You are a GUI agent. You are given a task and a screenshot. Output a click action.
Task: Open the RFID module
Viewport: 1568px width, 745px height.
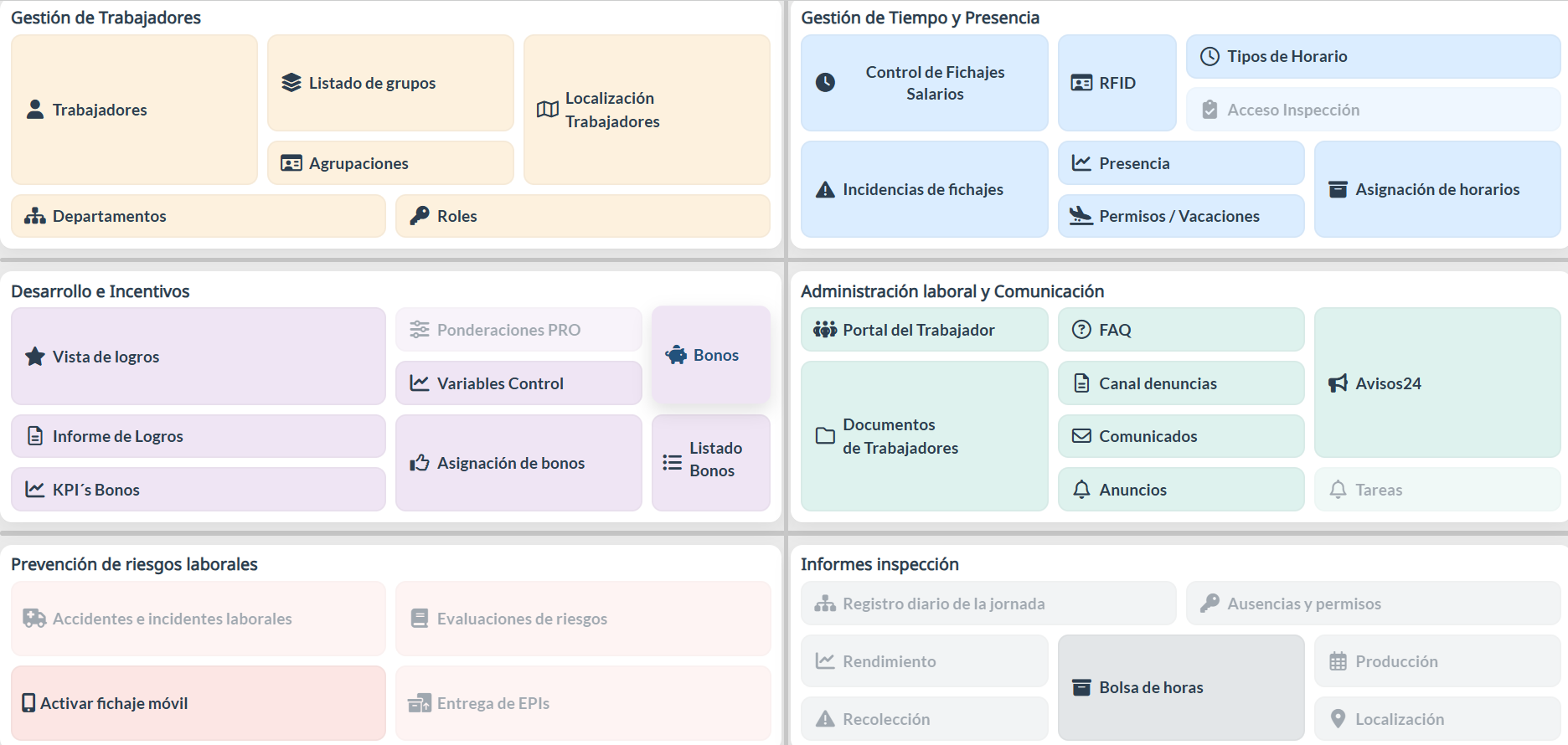pos(1117,83)
